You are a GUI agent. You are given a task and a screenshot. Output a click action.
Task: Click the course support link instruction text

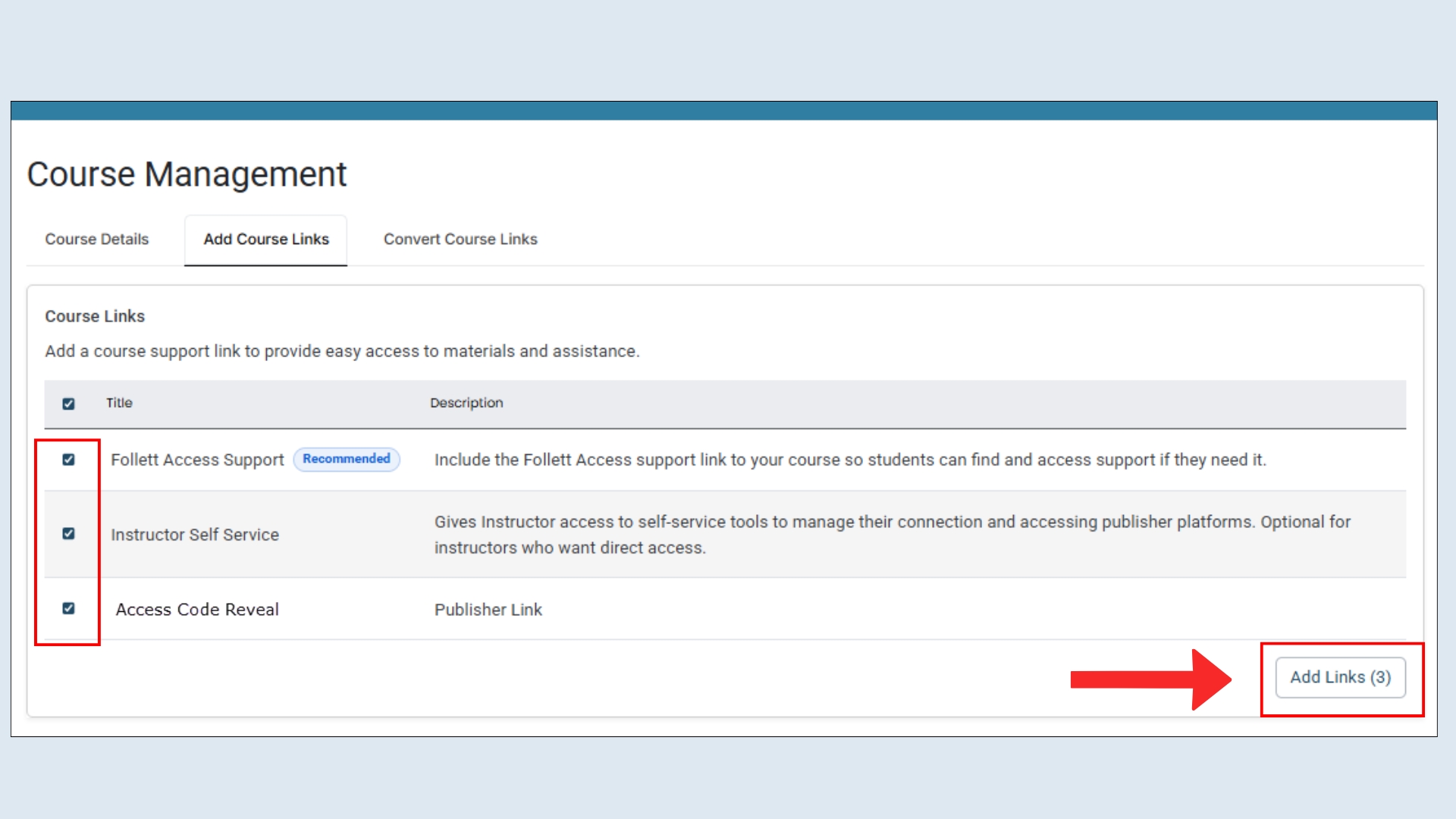pos(342,350)
